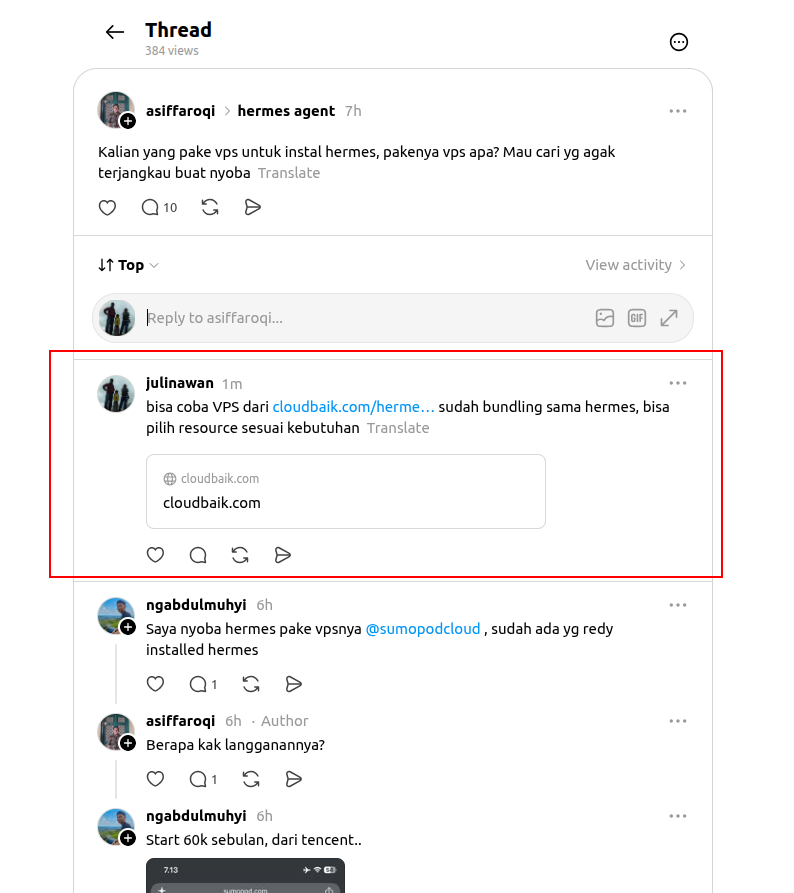
Task: Go back using the arrow icon
Action: (x=115, y=32)
